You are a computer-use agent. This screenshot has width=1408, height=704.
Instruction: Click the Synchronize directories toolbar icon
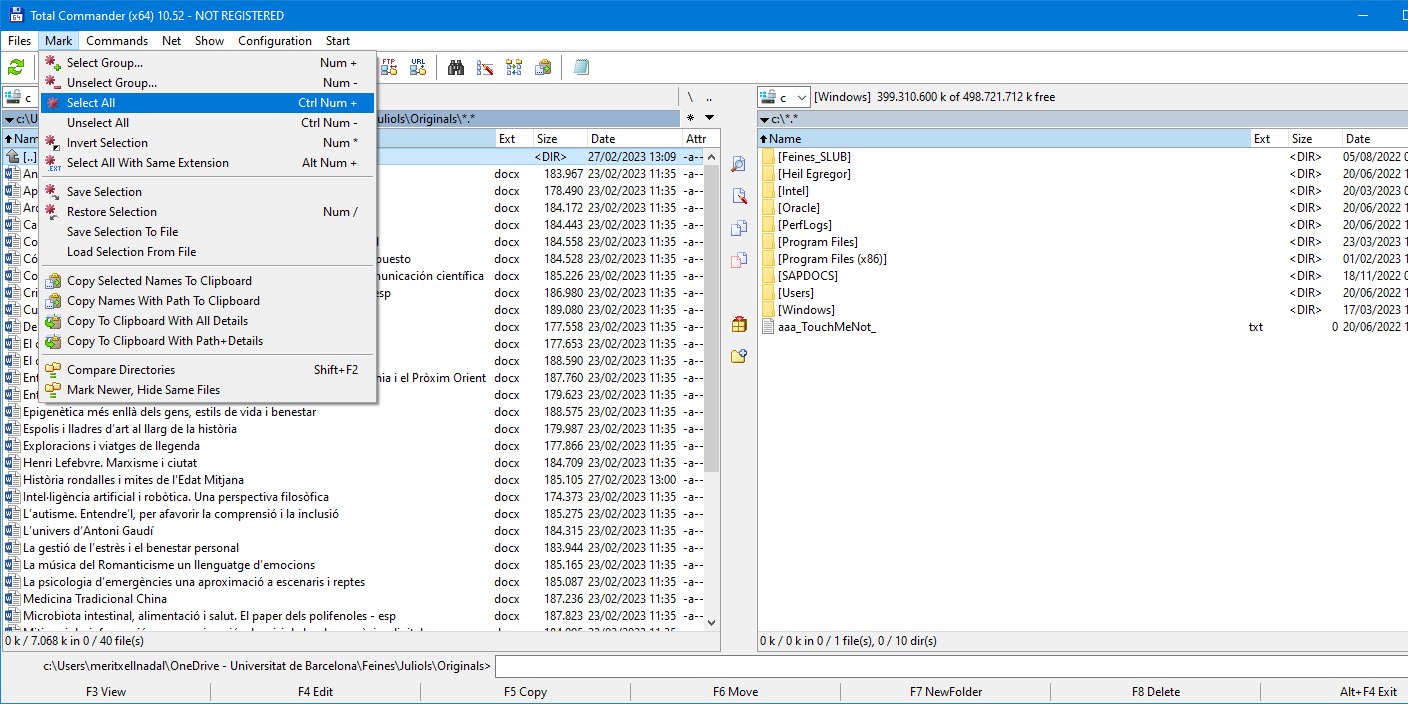pyautogui.click(x=514, y=68)
